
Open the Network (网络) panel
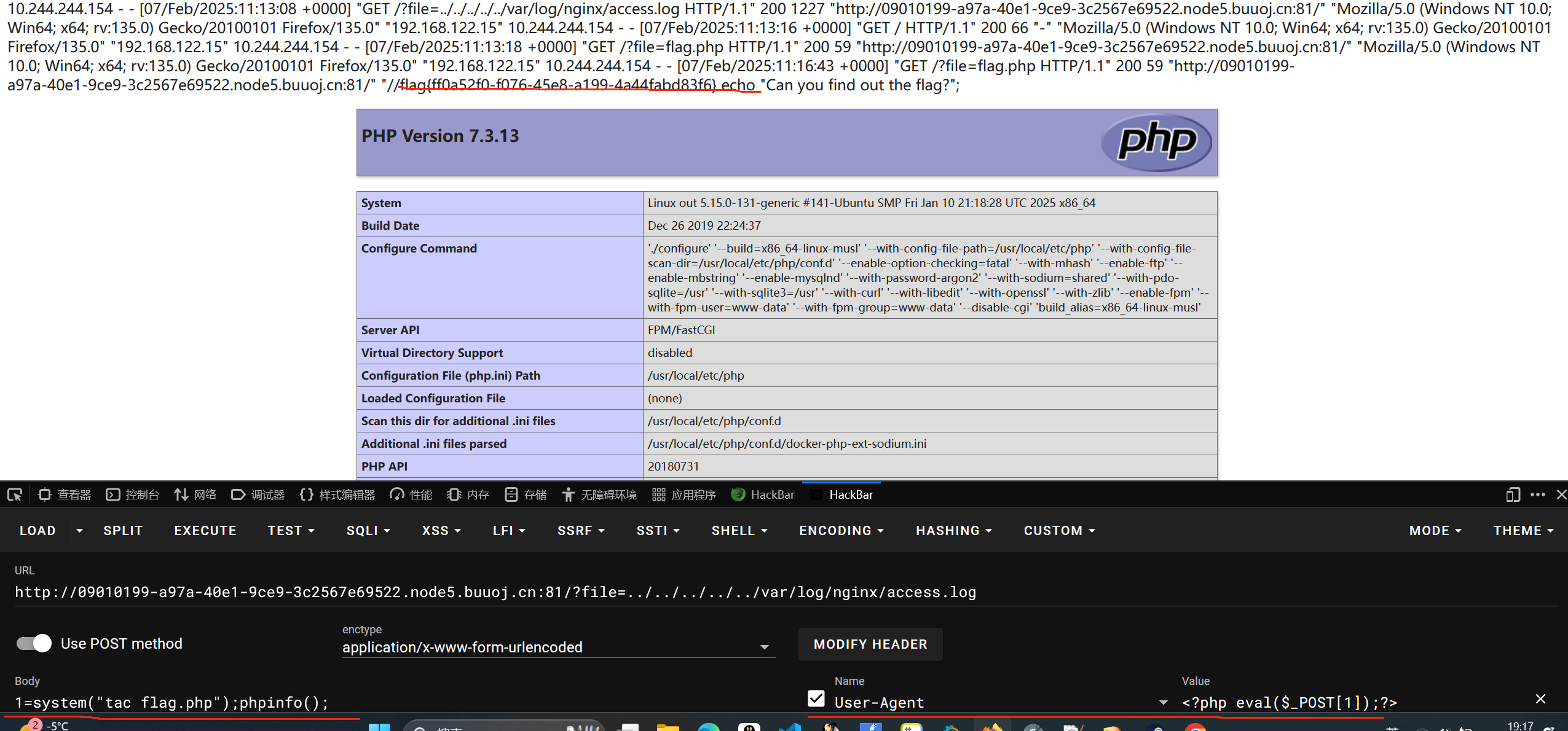click(x=195, y=495)
